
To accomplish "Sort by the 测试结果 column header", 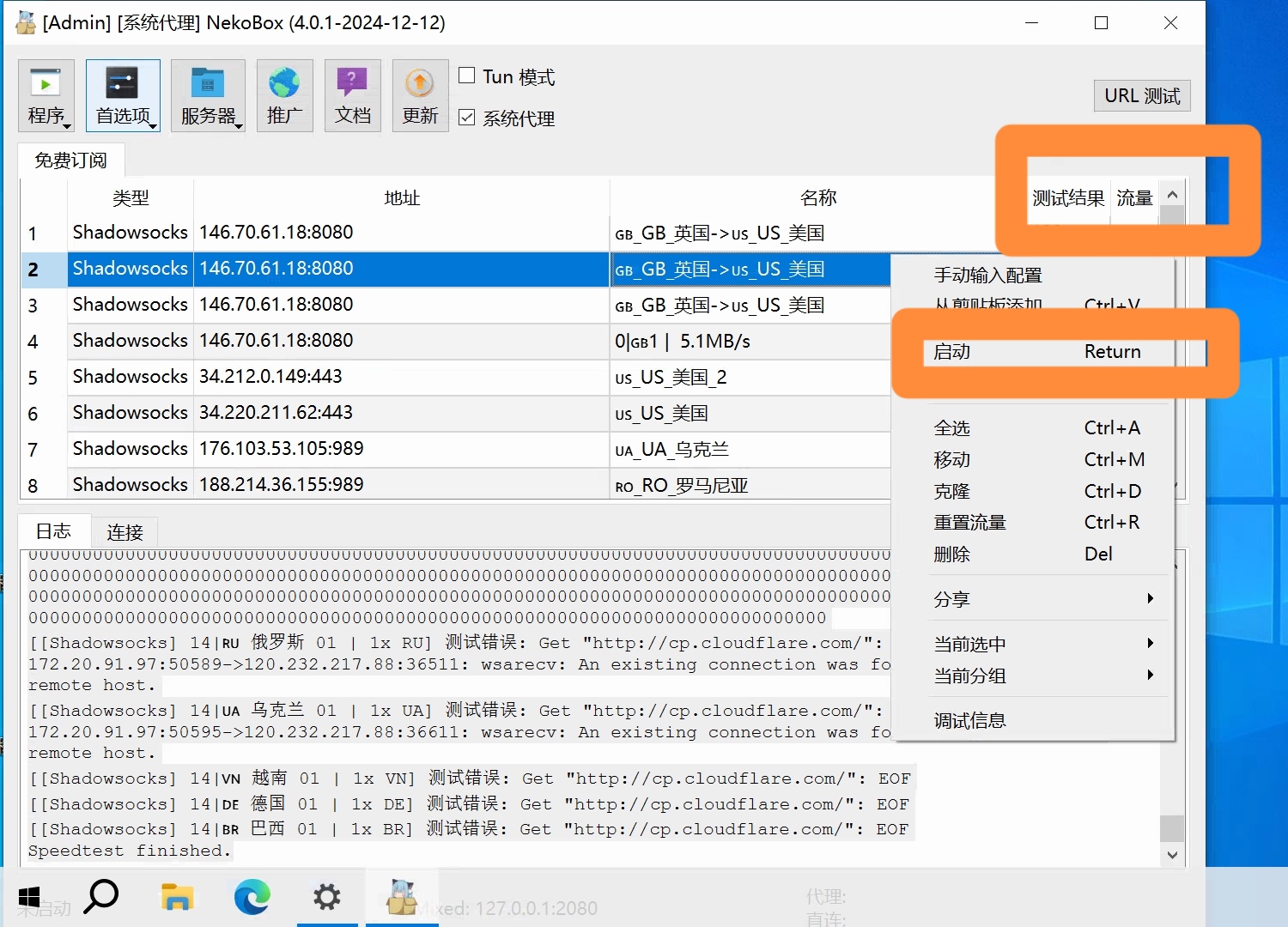I will (1068, 198).
